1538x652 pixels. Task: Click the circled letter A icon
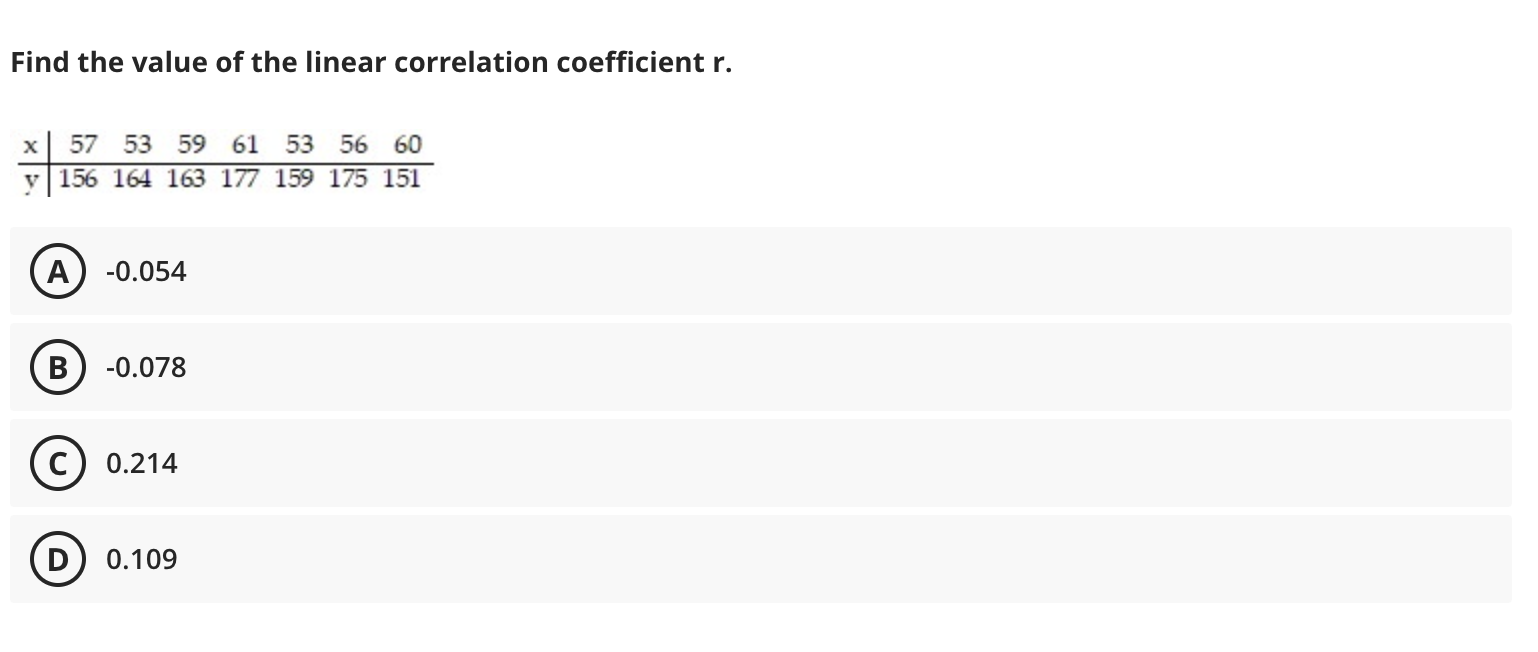pos(57,271)
